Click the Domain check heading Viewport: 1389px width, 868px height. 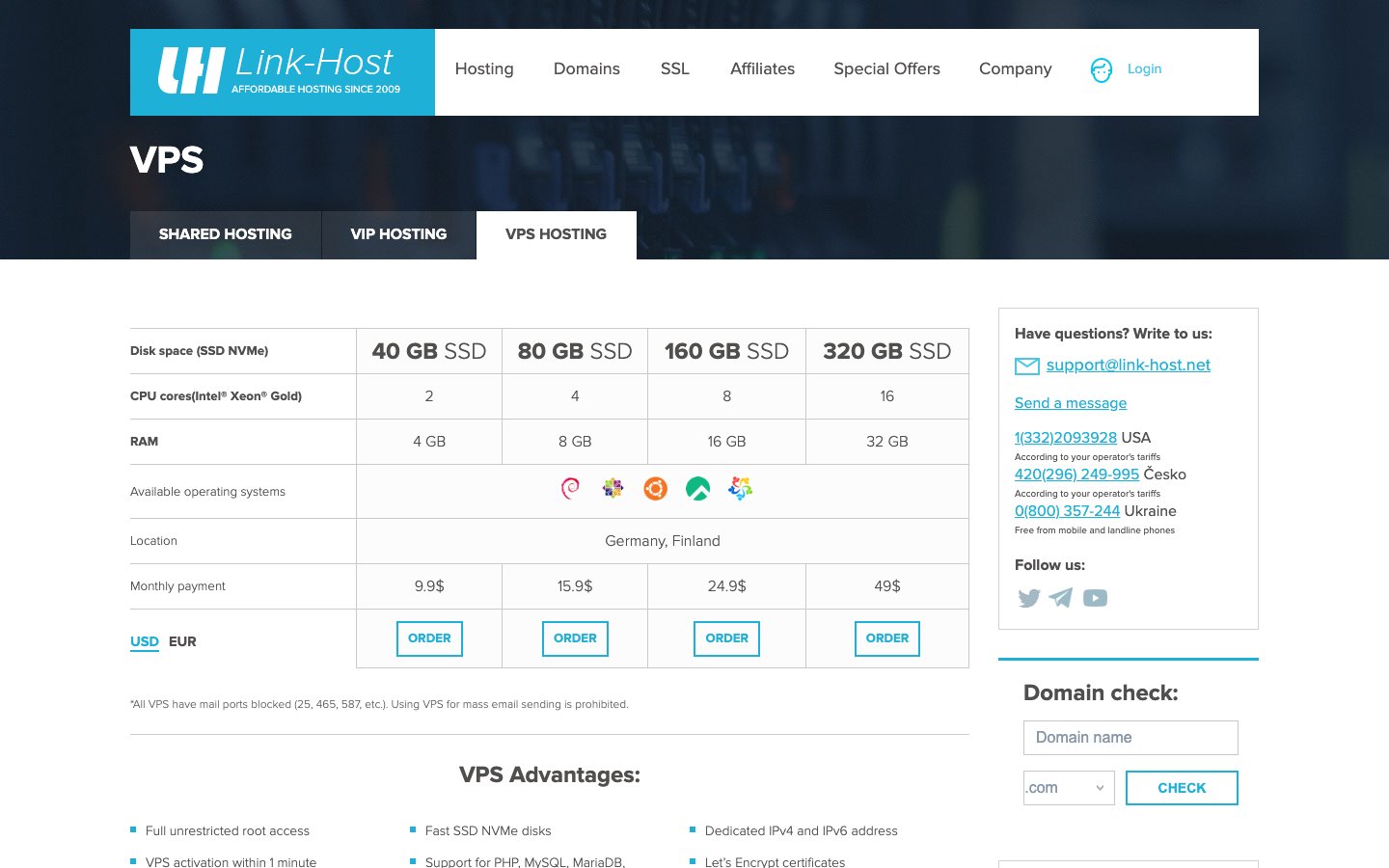1101,693
